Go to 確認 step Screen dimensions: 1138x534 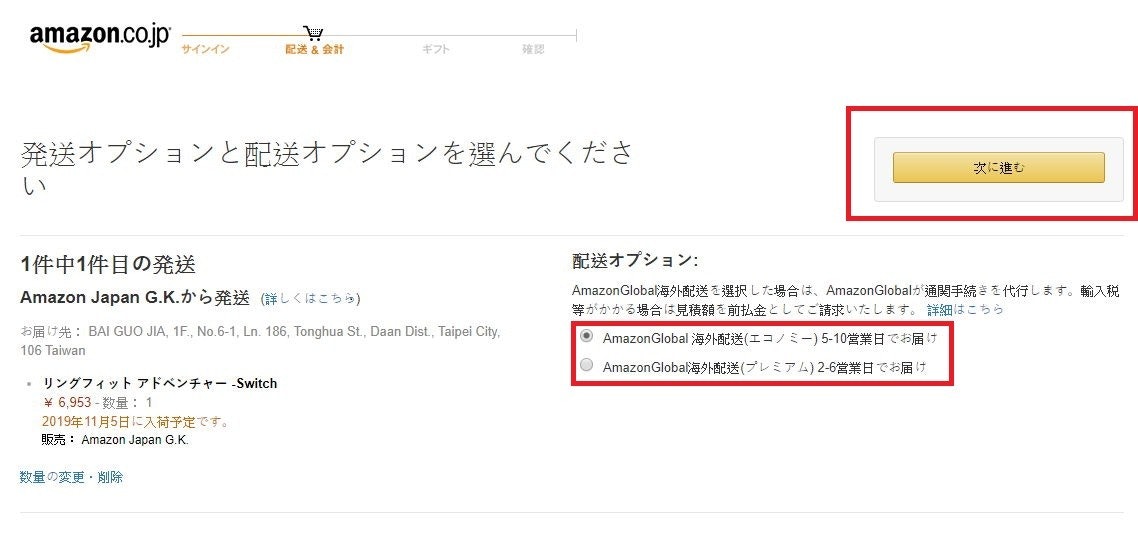(533, 49)
